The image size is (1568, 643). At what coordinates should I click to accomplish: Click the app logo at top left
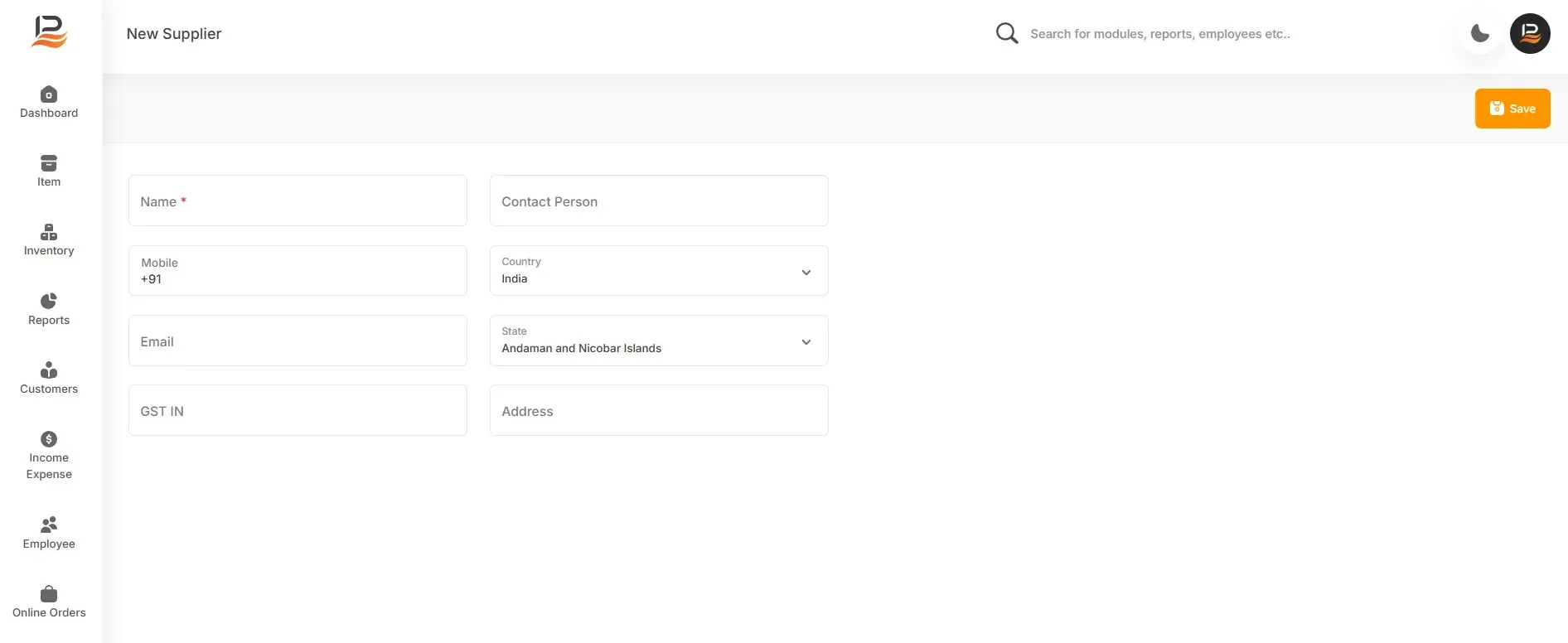click(49, 32)
